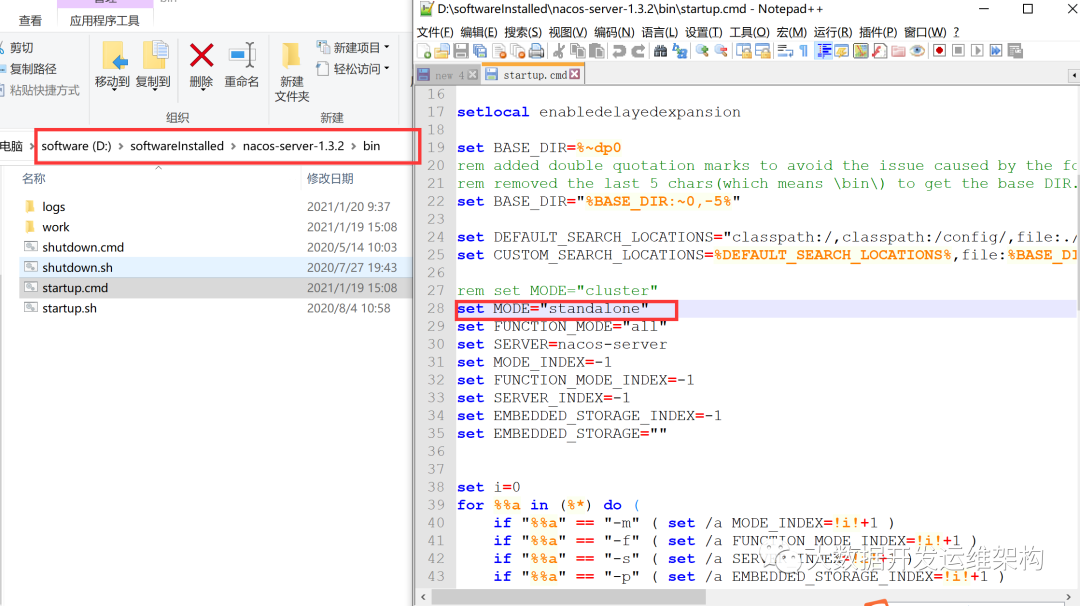Image resolution: width=1080 pixels, height=606 pixels.
Task: Click nacos-server-1.3.2 breadcrumb segment
Action: click(x=293, y=146)
